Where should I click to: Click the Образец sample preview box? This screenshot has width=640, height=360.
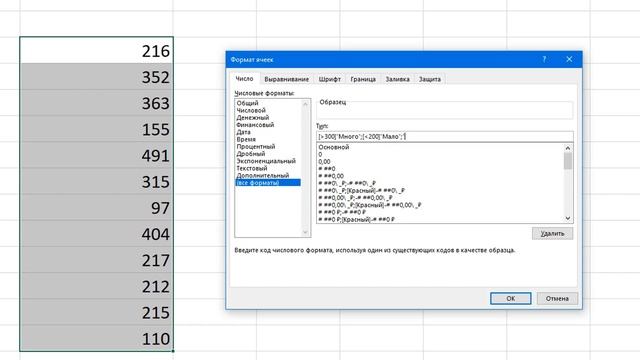click(444, 110)
